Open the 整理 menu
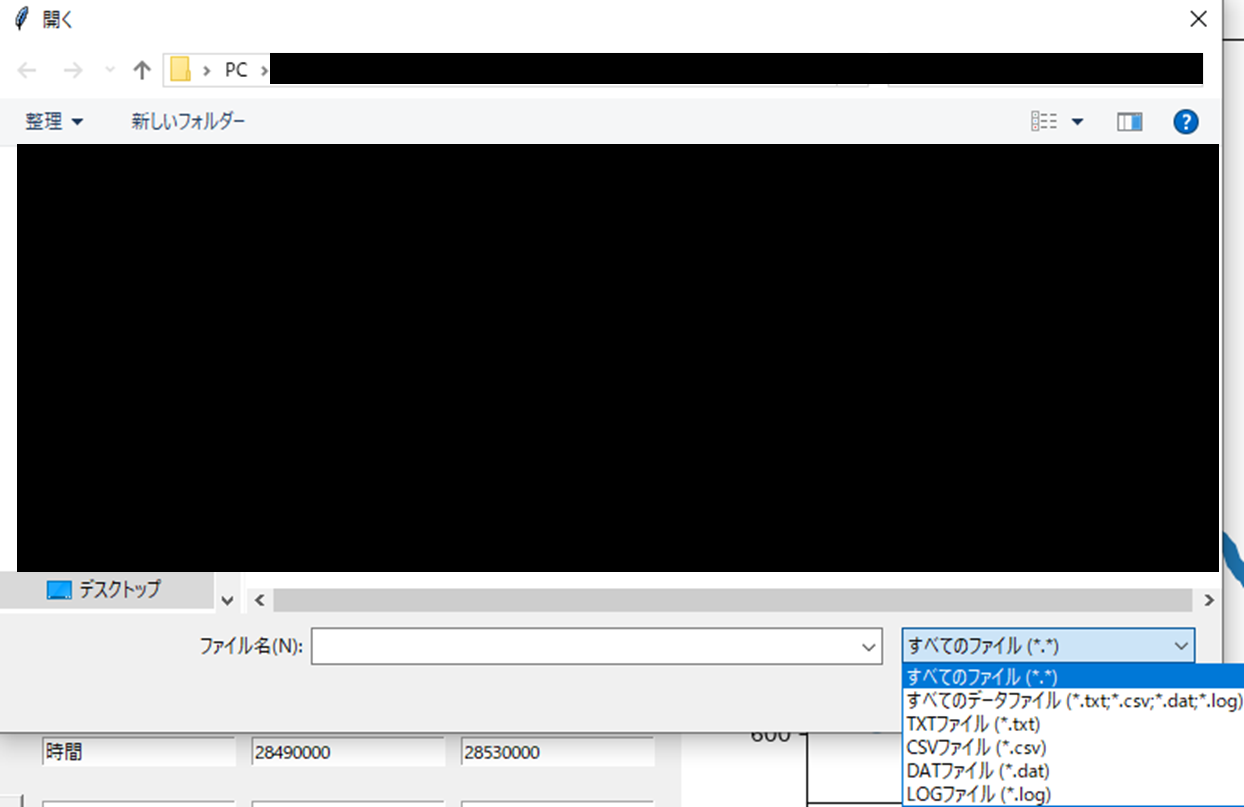The height and width of the screenshot is (807, 1244). (x=54, y=121)
